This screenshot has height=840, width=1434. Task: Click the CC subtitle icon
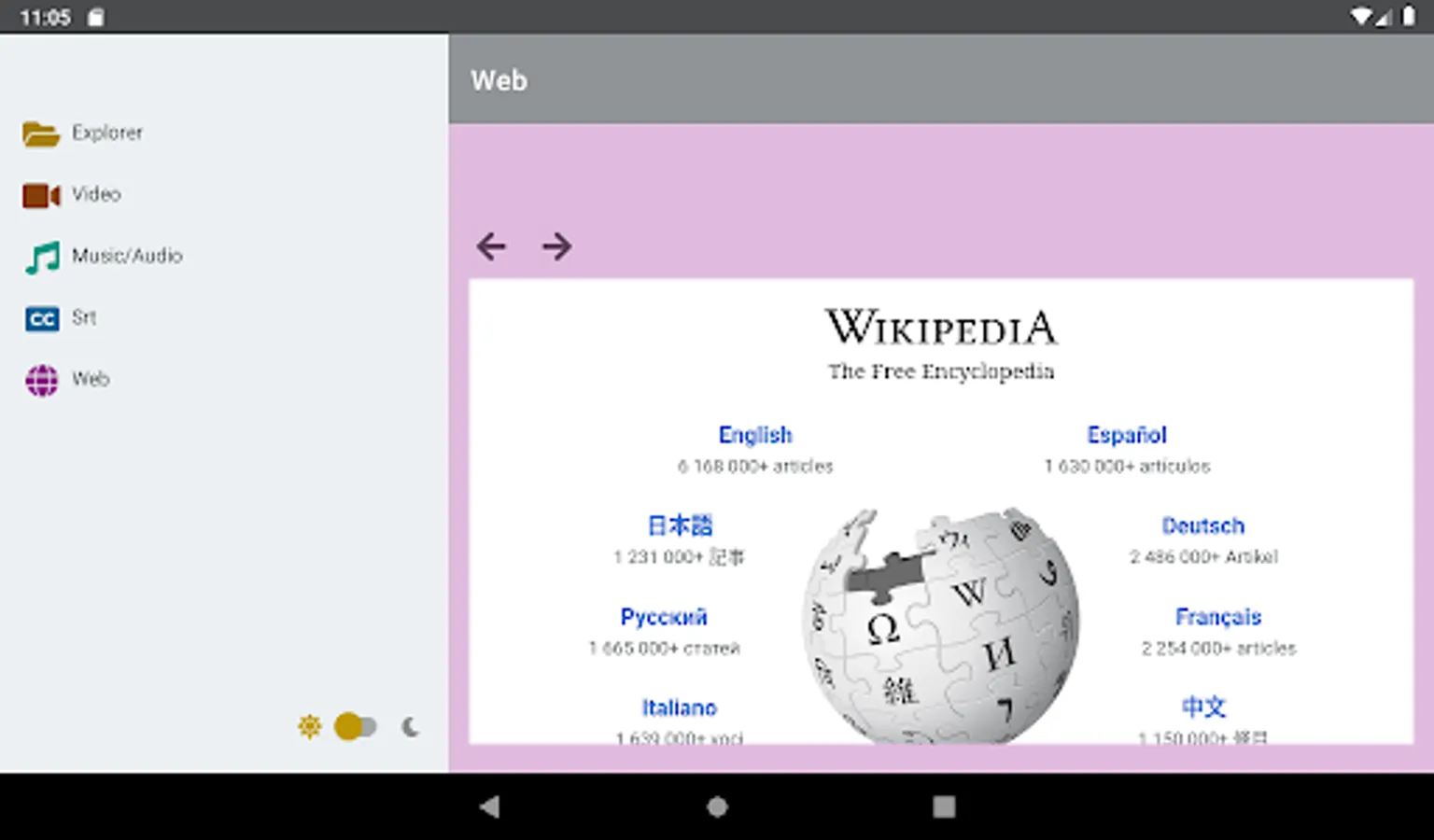pyautogui.click(x=42, y=318)
